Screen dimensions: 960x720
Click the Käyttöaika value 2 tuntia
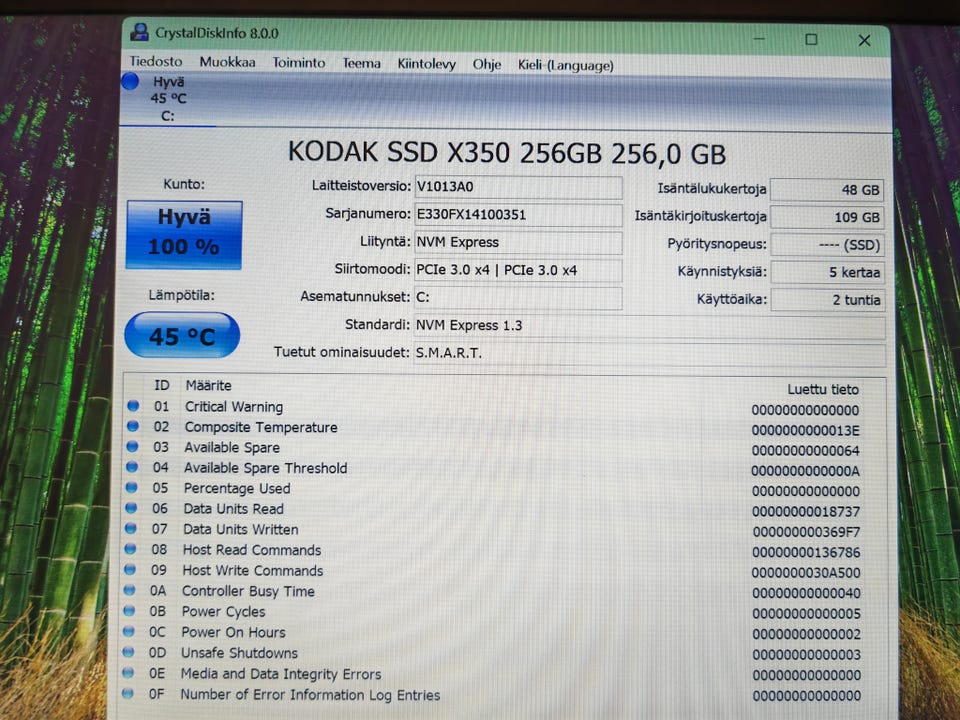click(827, 300)
